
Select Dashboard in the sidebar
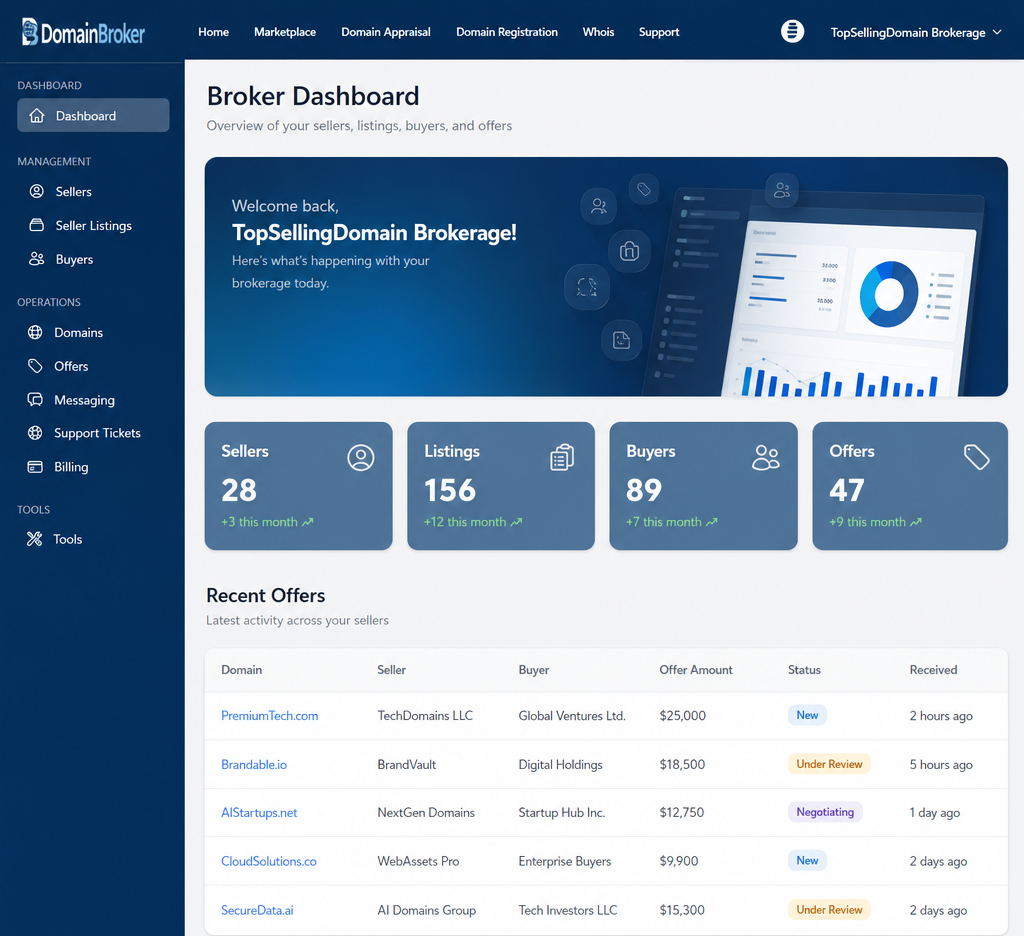click(x=93, y=116)
